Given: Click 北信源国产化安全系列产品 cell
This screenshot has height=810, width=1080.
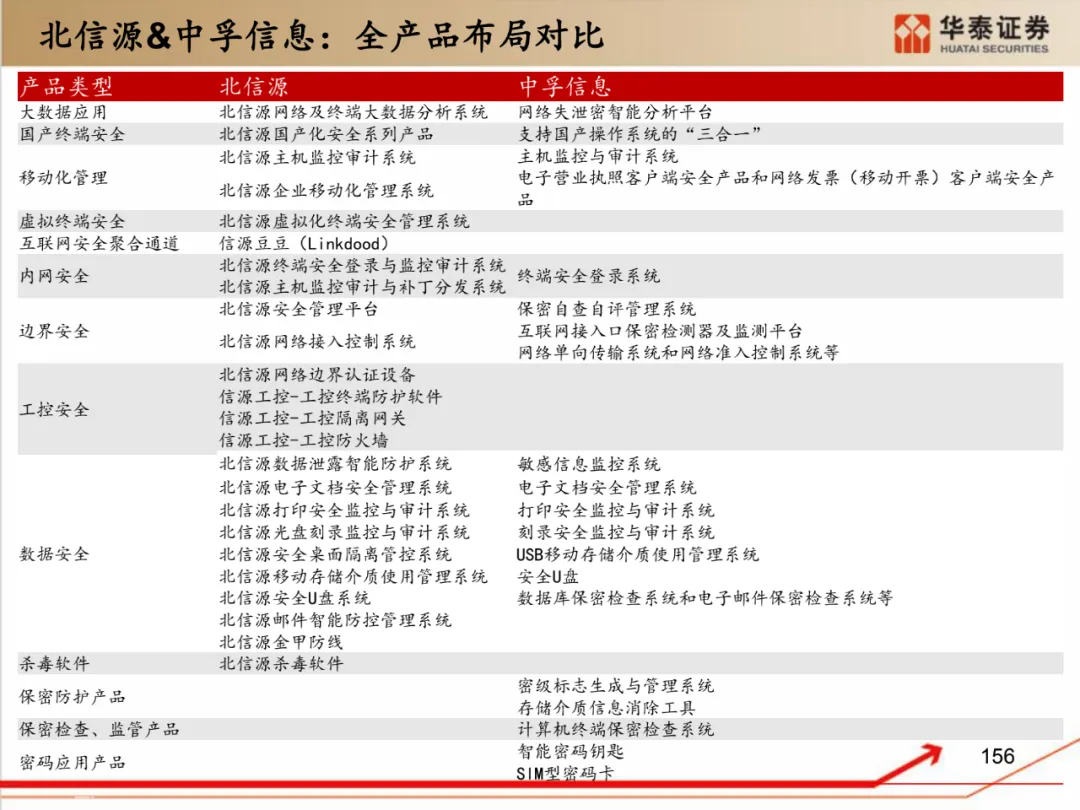Looking at the screenshot, I should coord(326,134).
